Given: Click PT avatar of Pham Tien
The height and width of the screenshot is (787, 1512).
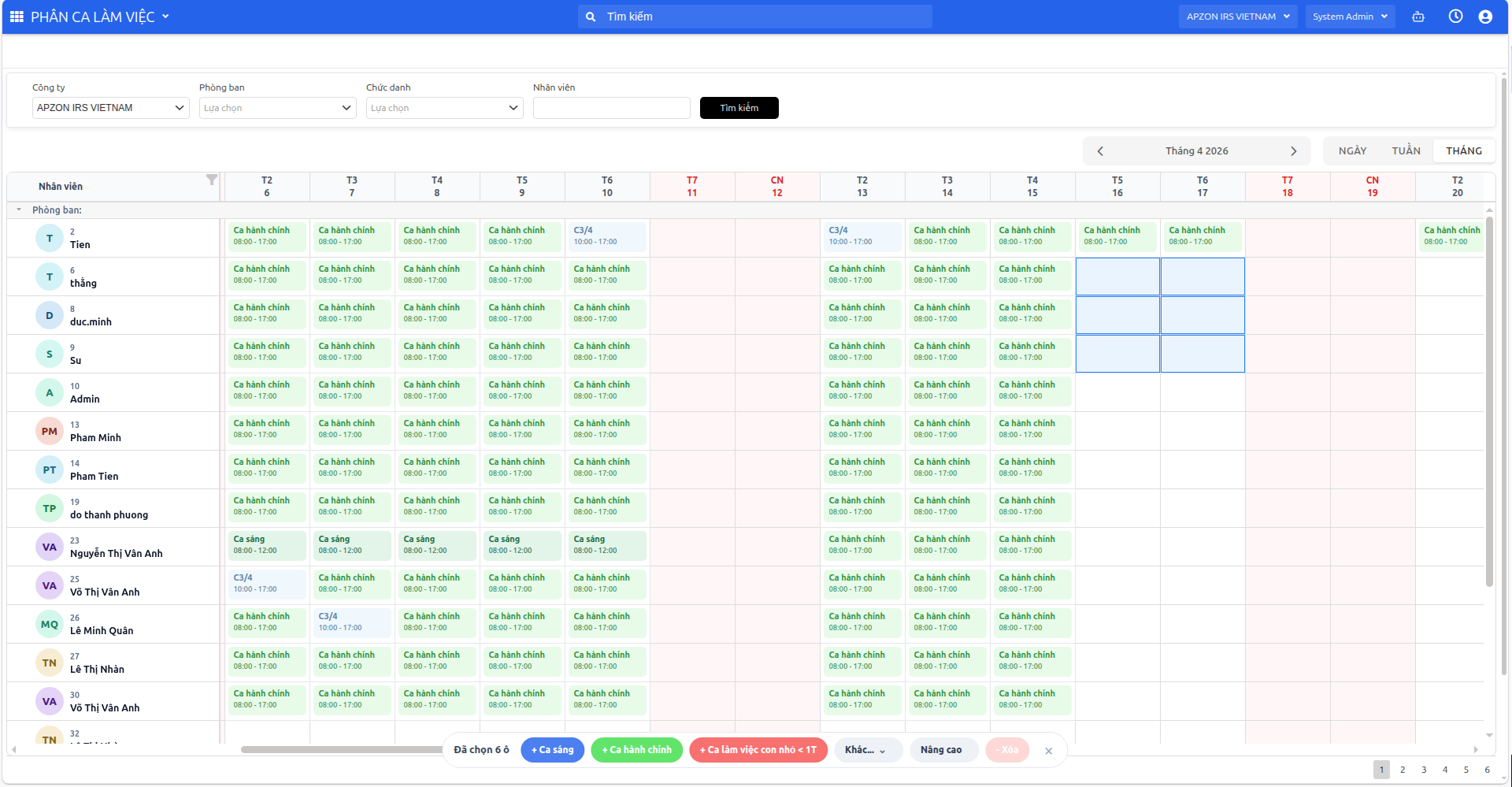Looking at the screenshot, I should 50,470.
